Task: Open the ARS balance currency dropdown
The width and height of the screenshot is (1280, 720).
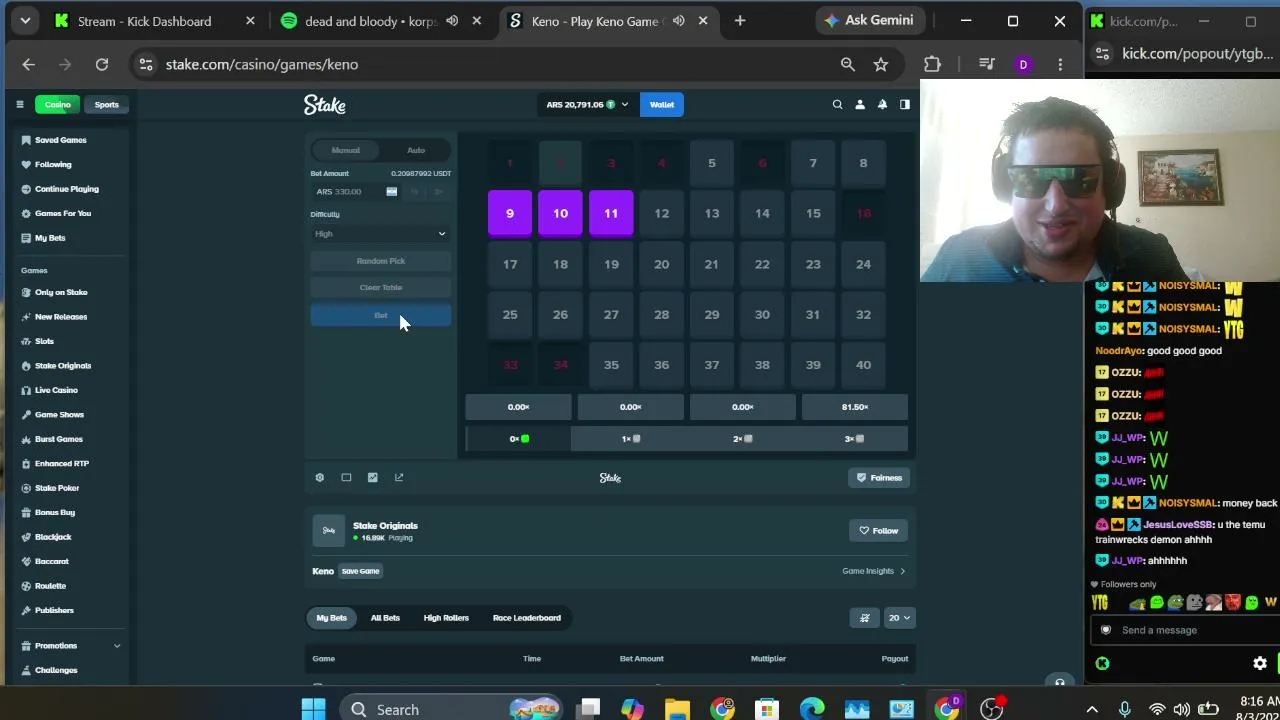Action: point(587,104)
